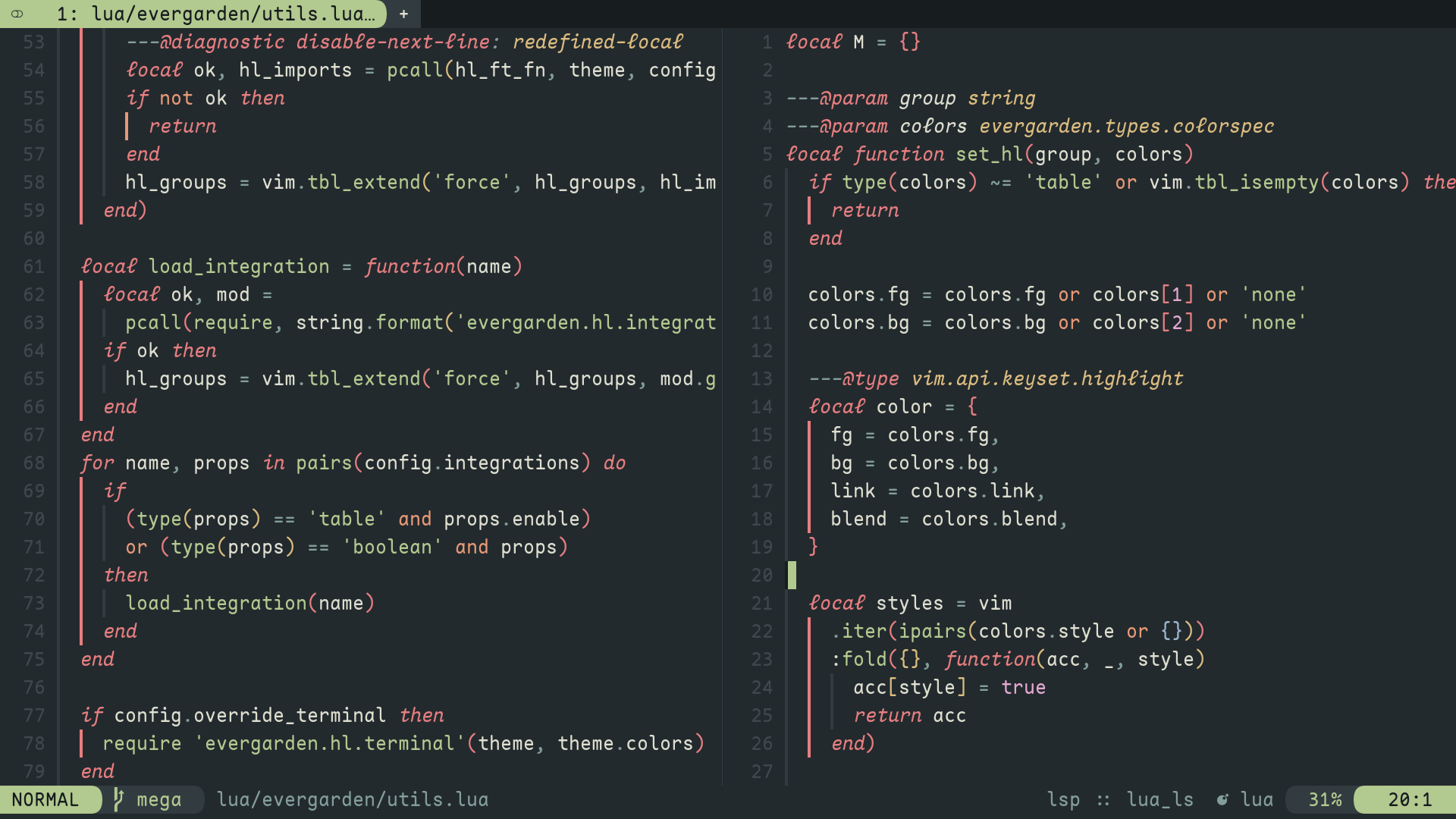Viewport: 1456px width, 819px height.
Task: Click the 'boolean' string on line 71
Action: click(x=392, y=548)
